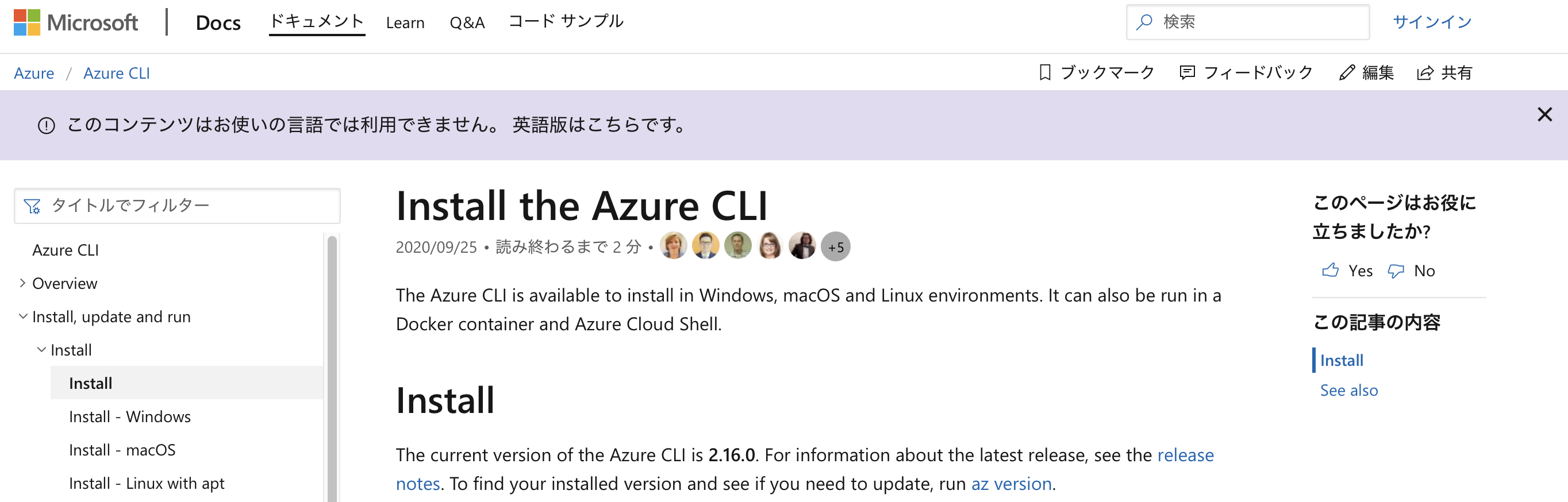Switch to the ドキュメント tab
The height and width of the screenshot is (502, 1568).
tap(317, 21)
